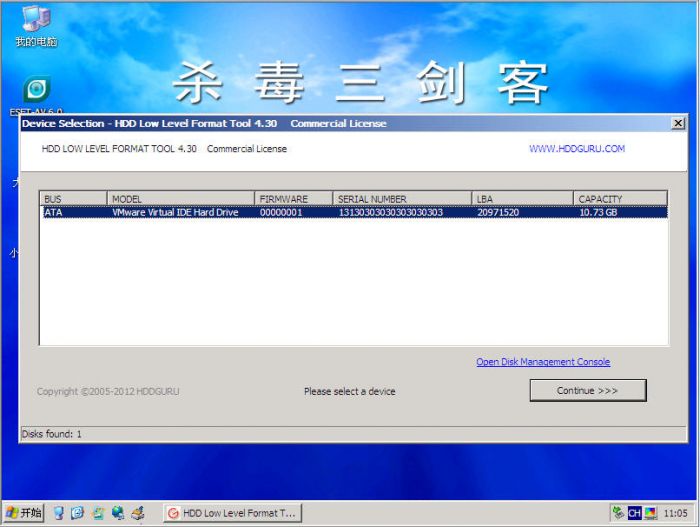Click the Please select a device message
Image resolution: width=700 pixels, height=527 pixels.
[350, 391]
